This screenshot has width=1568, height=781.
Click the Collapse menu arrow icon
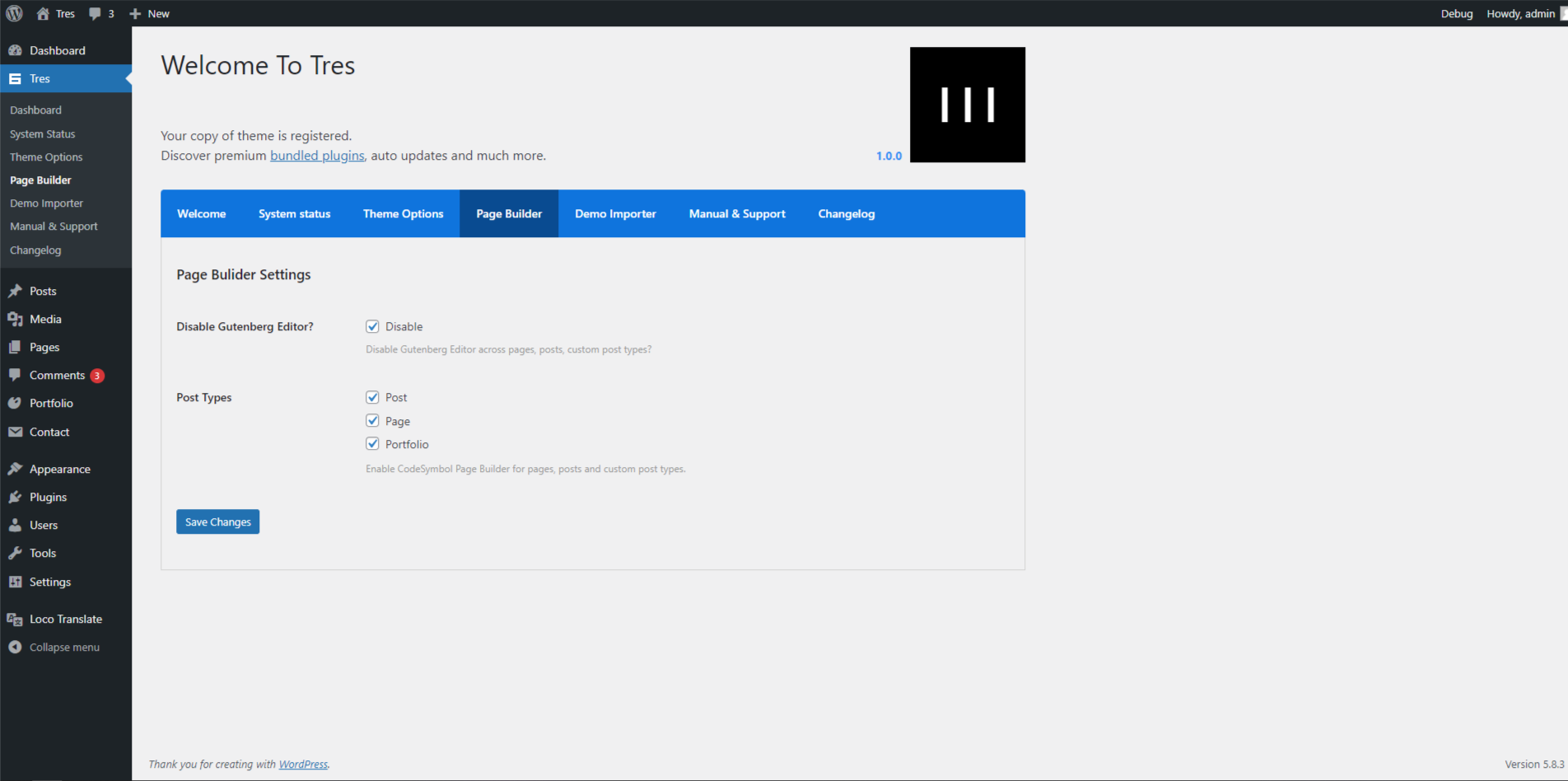click(x=15, y=648)
